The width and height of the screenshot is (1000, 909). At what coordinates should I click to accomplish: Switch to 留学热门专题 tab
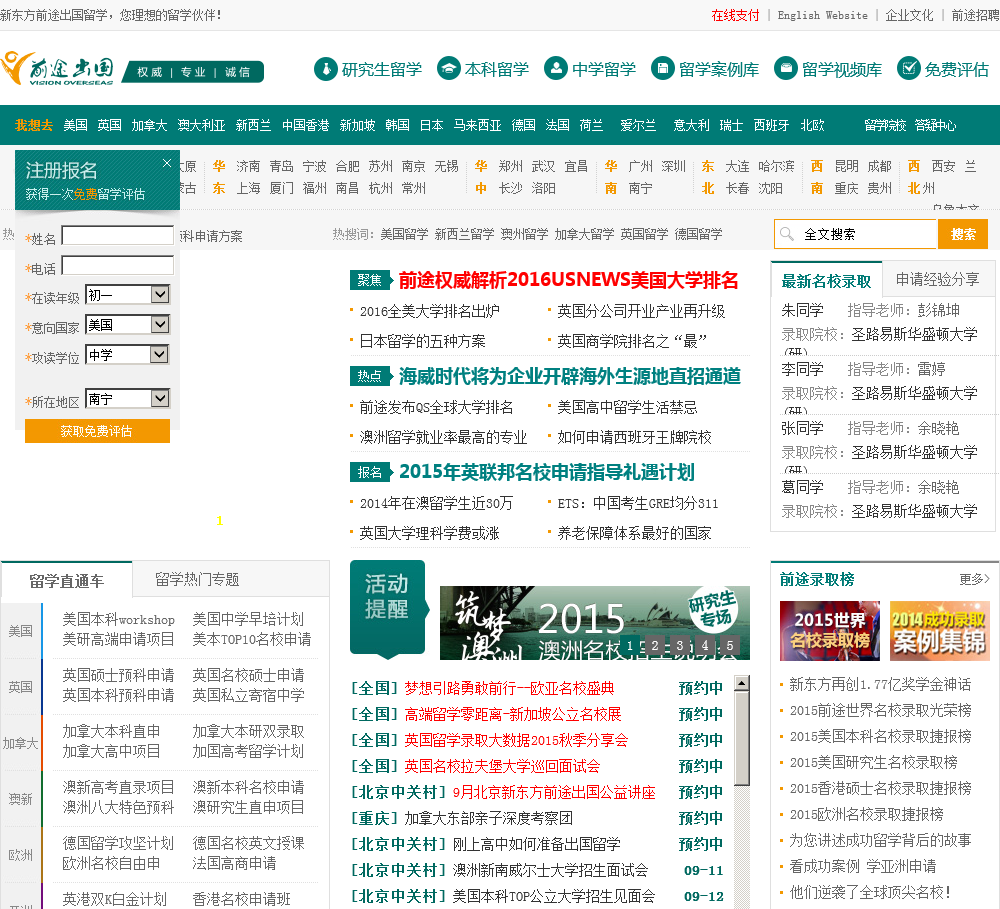(197, 580)
